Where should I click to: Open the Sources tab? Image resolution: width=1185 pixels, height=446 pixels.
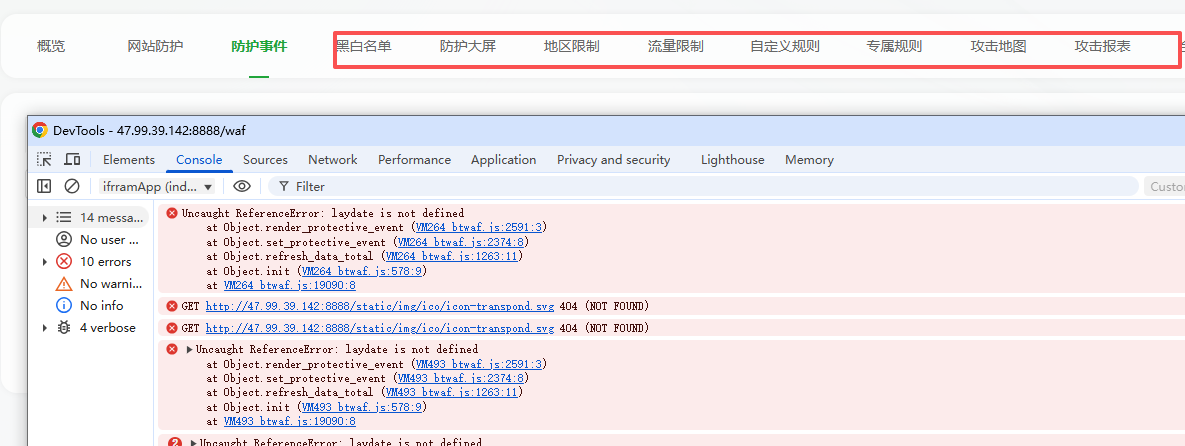tap(265, 160)
